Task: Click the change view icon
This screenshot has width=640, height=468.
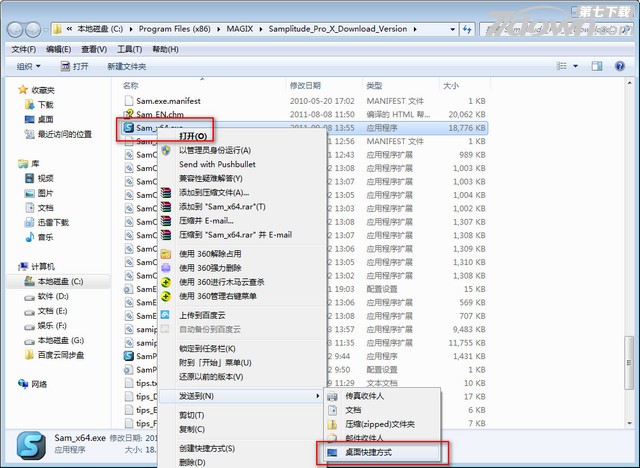Action: 562,66
